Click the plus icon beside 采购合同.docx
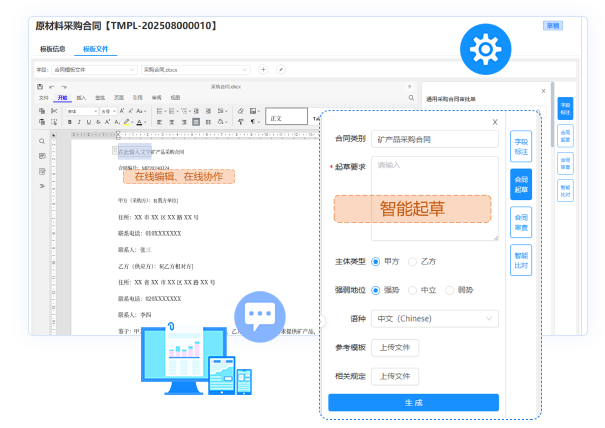Image resolution: width=605 pixels, height=428 pixels. coord(263,70)
